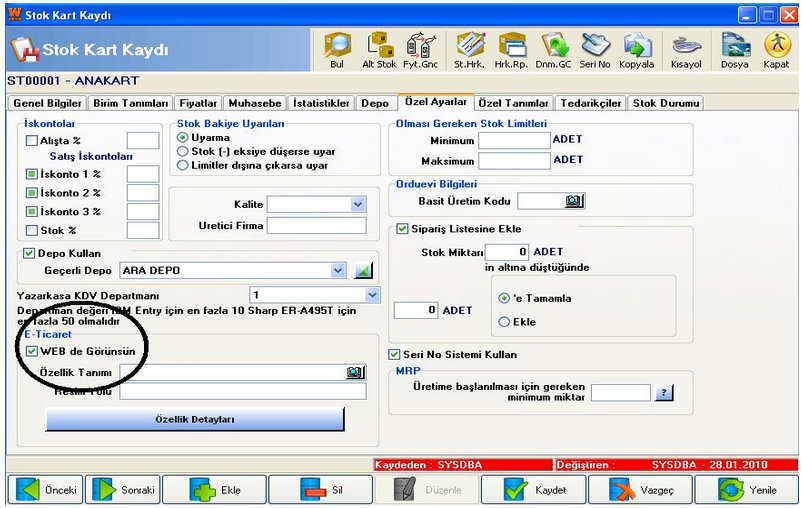Click the Alışta % discount value field
Viewport: 802px width, 508px height.
[143, 140]
